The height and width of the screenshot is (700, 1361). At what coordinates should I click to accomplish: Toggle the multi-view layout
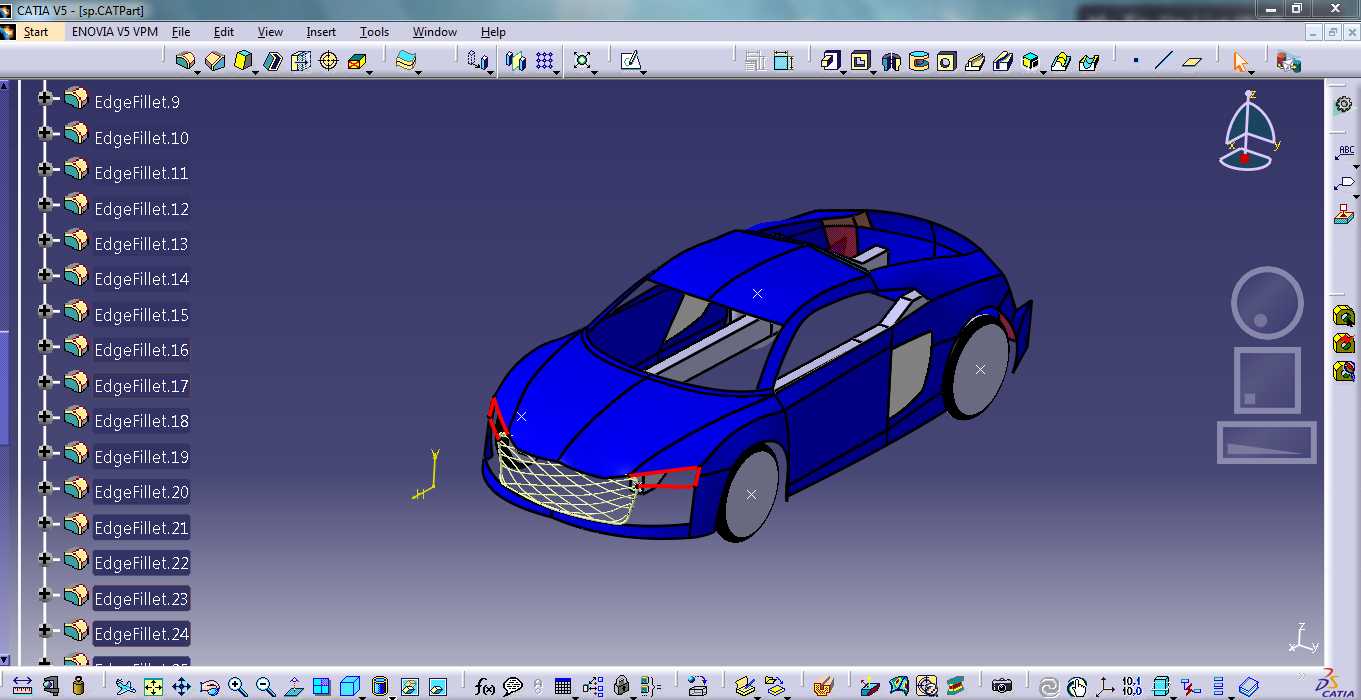(321, 686)
